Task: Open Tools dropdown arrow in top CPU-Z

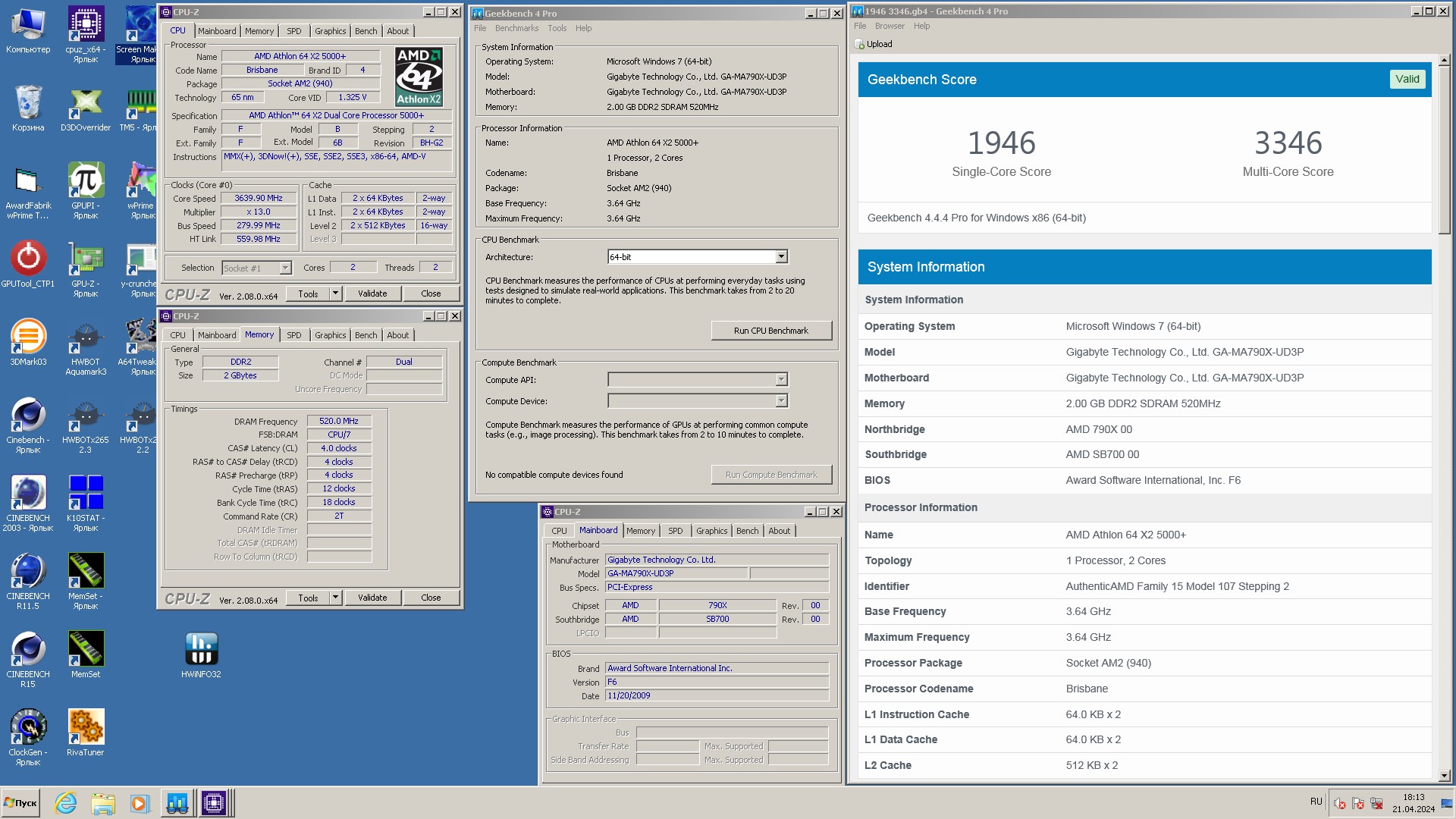Action: [x=335, y=293]
